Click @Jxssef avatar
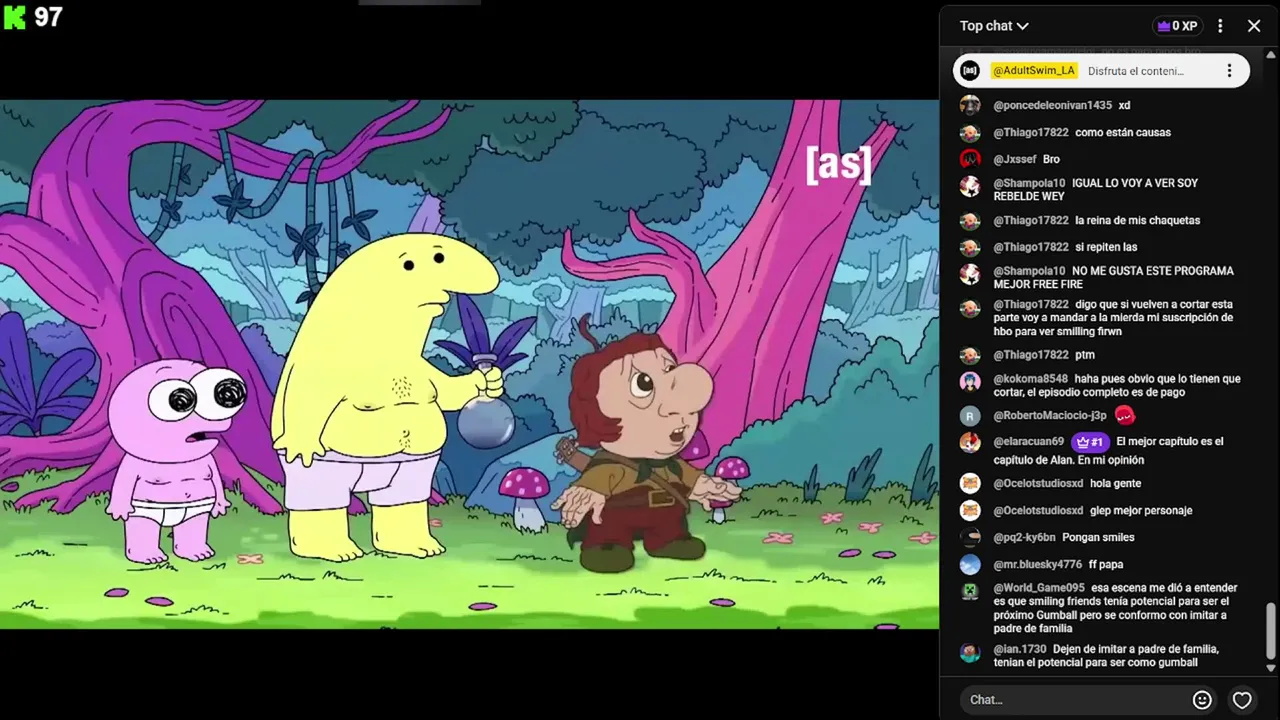 click(970, 159)
